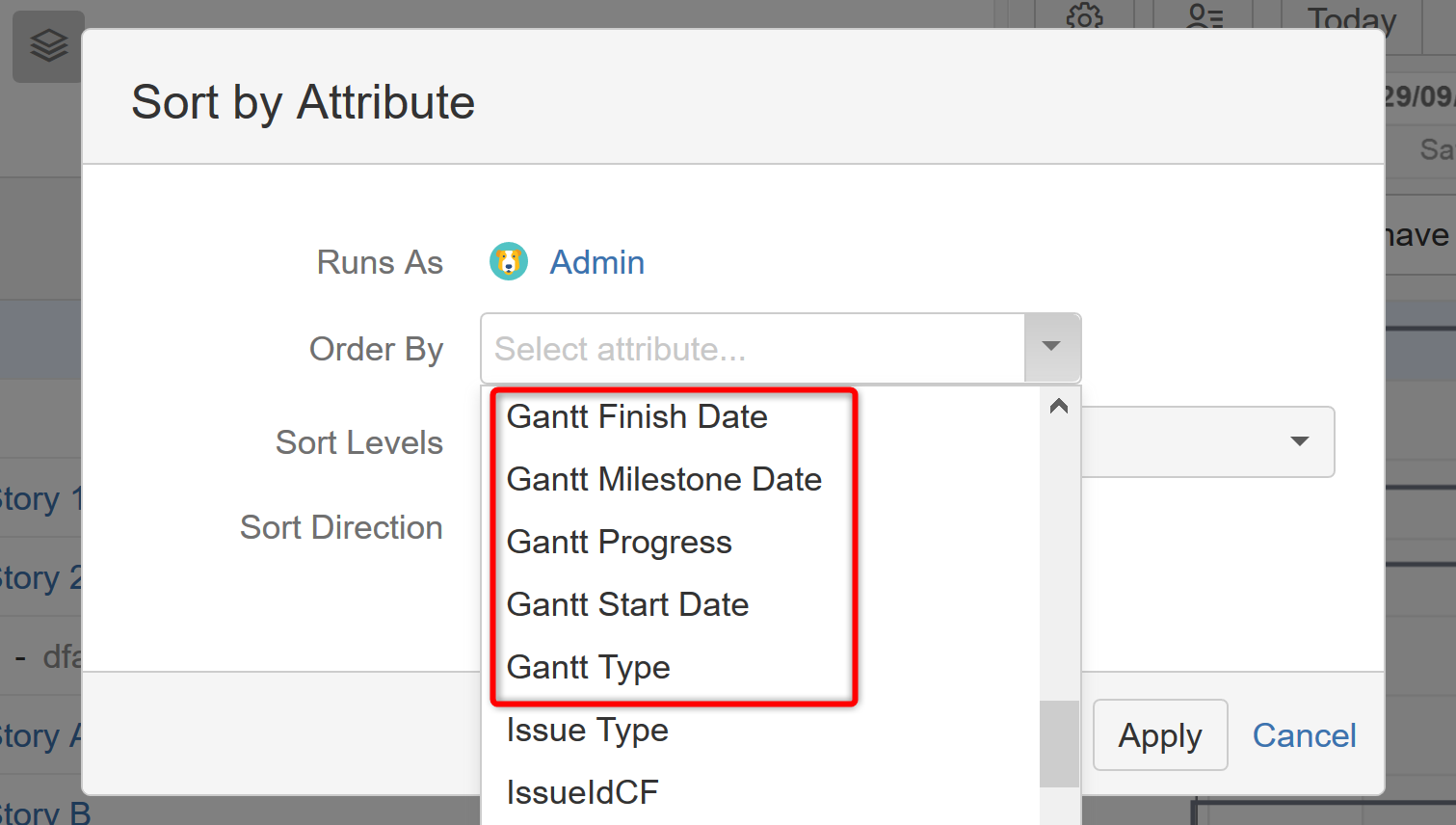The image size is (1456, 825).
Task: Open the Order By attribute dropdown
Action: coord(752,348)
